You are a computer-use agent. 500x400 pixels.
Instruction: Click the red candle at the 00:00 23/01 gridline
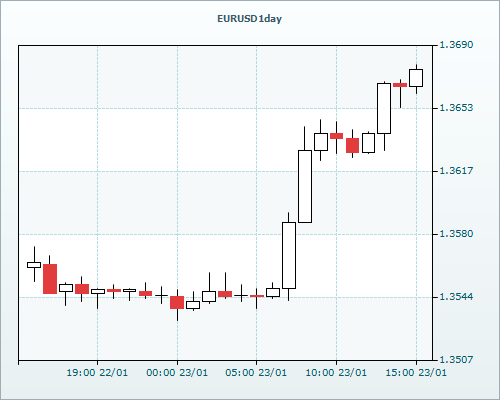(x=177, y=302)
